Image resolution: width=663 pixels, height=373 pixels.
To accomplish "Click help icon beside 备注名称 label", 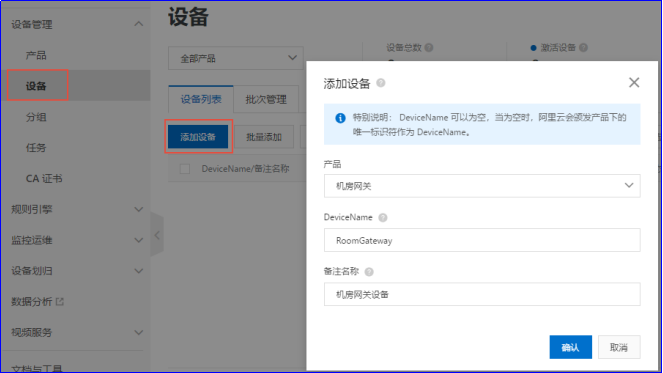I will [369, 272].
